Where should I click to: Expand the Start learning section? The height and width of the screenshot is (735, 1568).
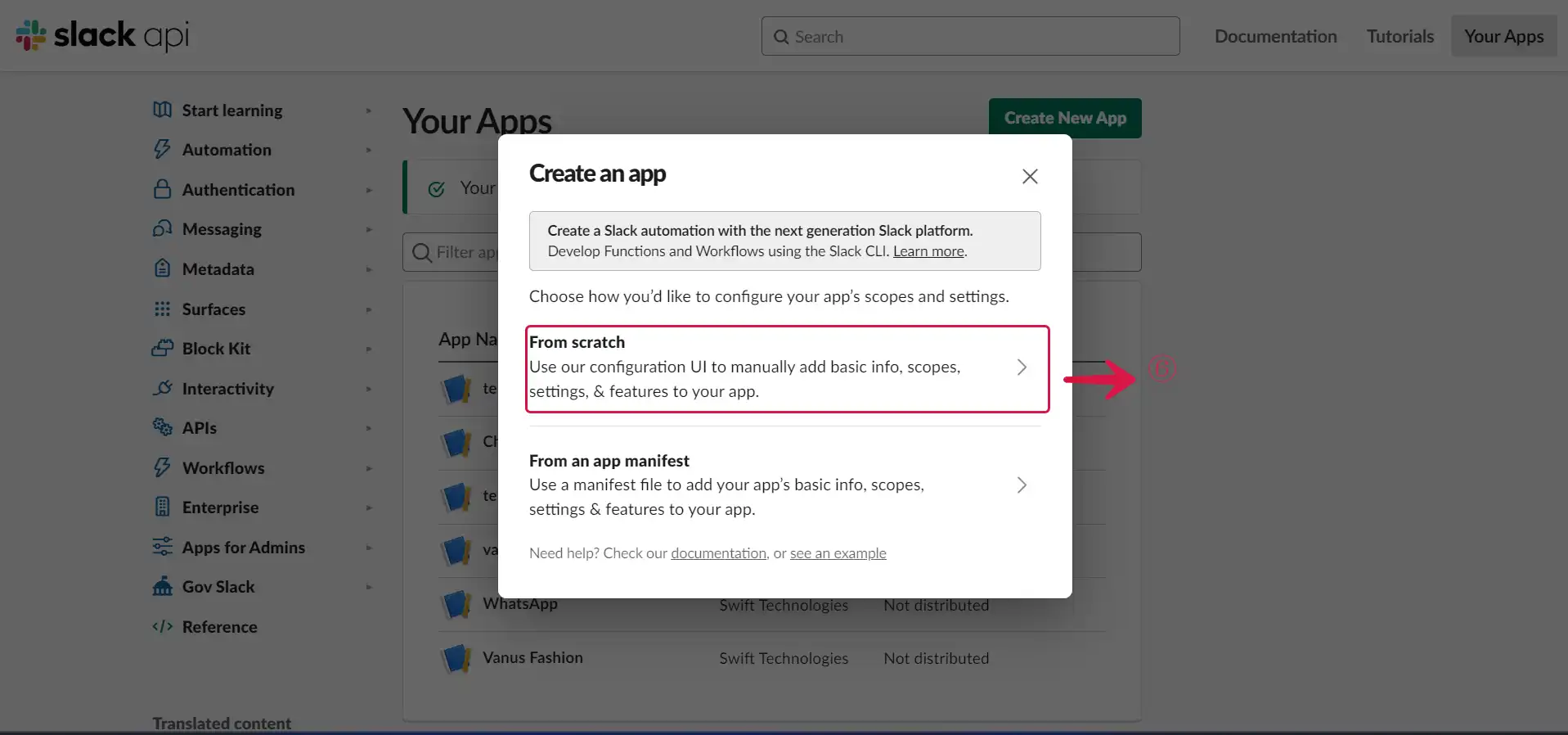pyautogui.click(x=369, y=110)
